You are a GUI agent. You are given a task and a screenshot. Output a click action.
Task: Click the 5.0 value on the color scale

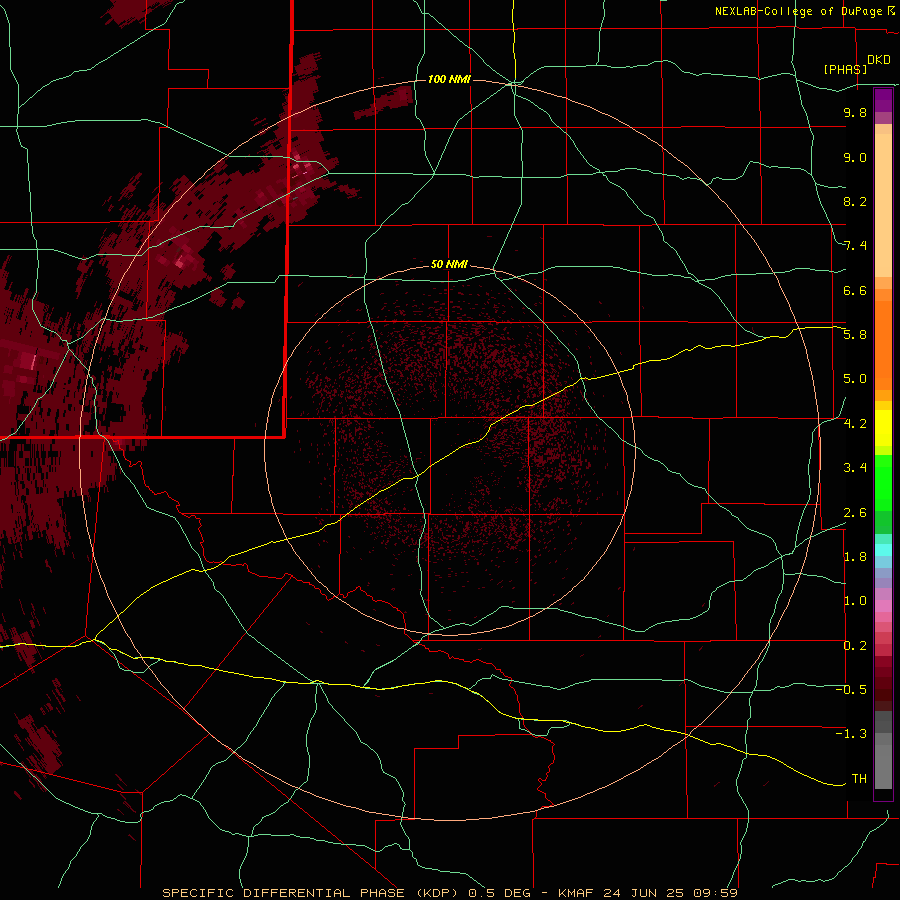point(855,379)
